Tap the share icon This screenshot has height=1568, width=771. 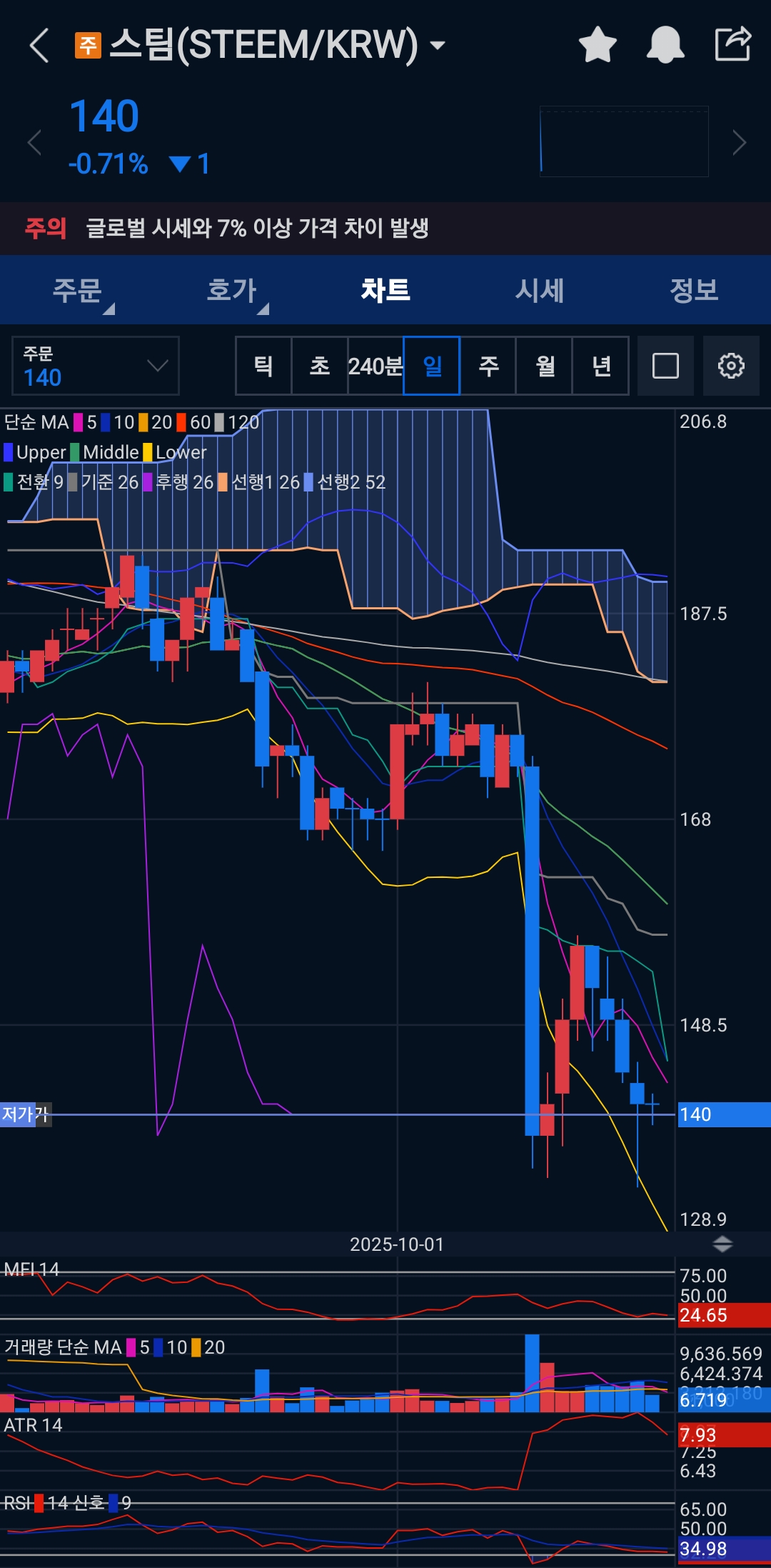tap(733, 44)
